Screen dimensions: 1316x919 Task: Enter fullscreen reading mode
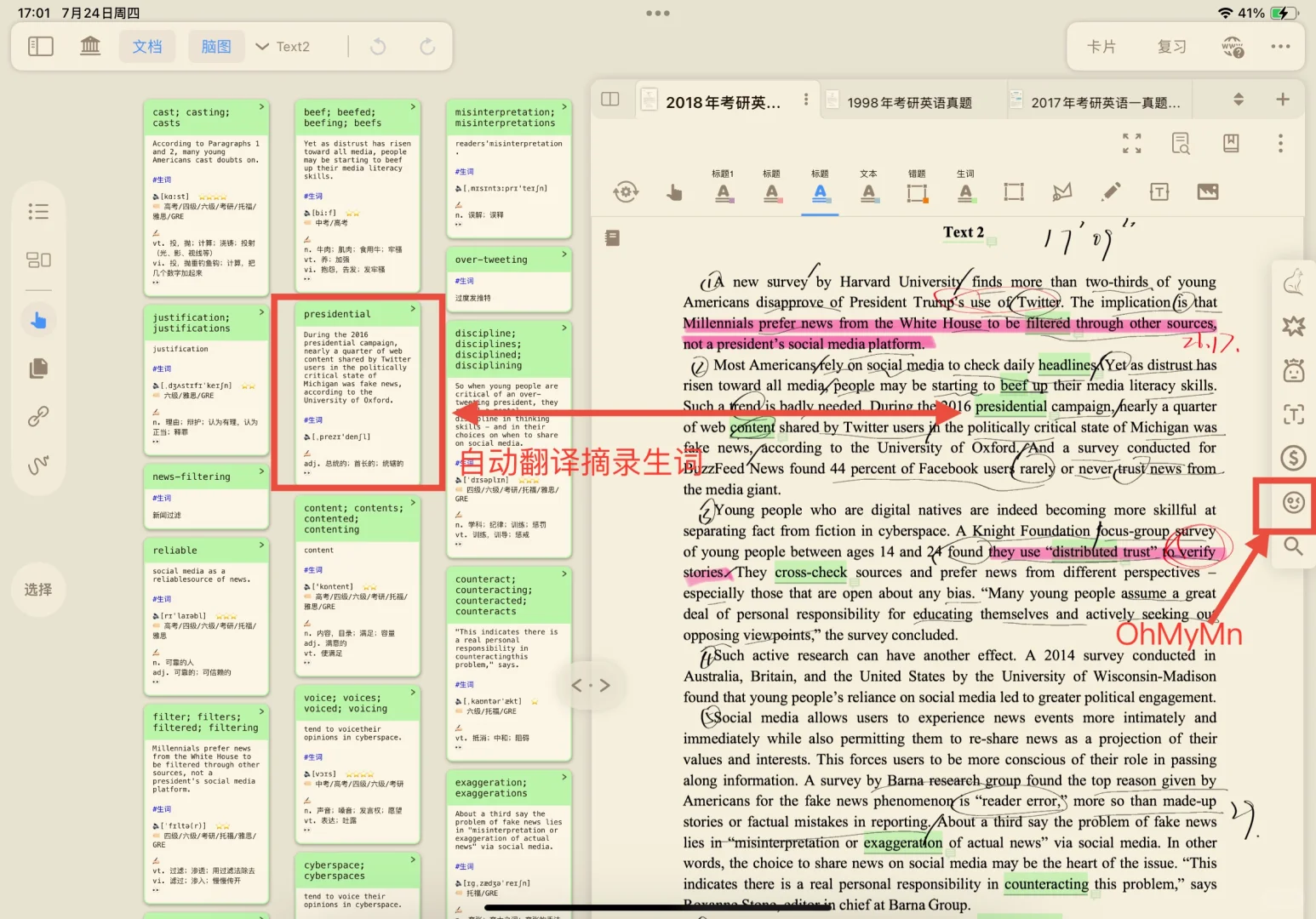[1131, 142]
